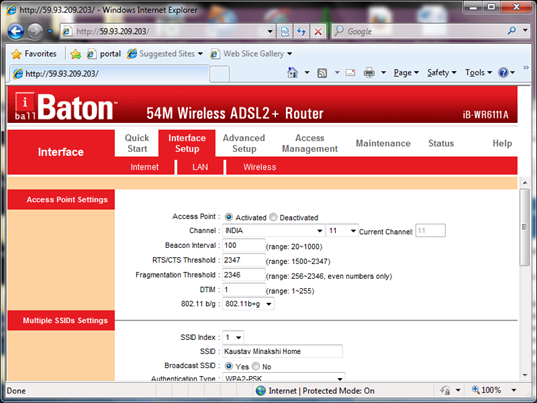Open the Favorites star button
This screenshot has width=537, height=403.
[x=34, y=54]
